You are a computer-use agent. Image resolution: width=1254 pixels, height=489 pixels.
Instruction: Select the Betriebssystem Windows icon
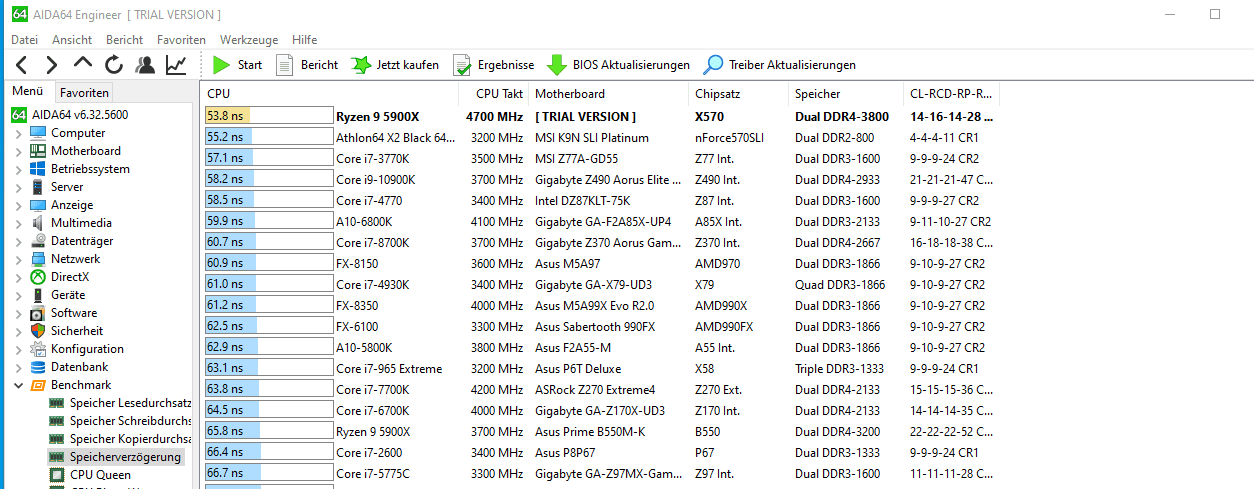coord(38,169)
